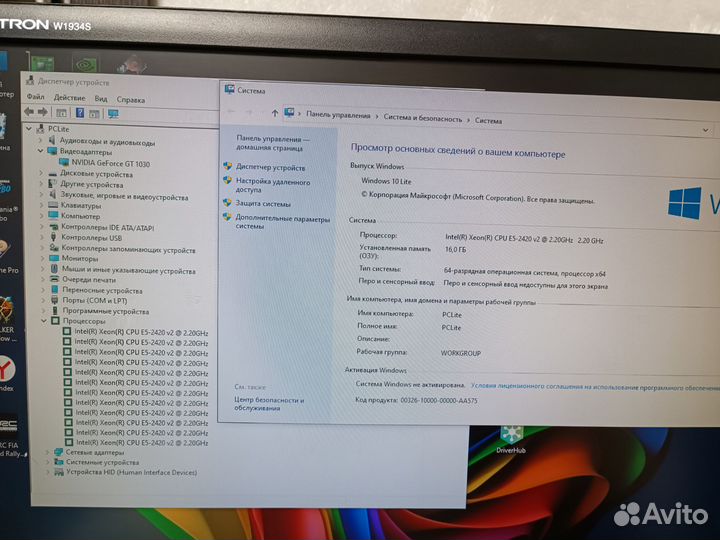Click the Up arrow in System window
The width and height of the screenshot is (720, 540).
click(275, 113)
